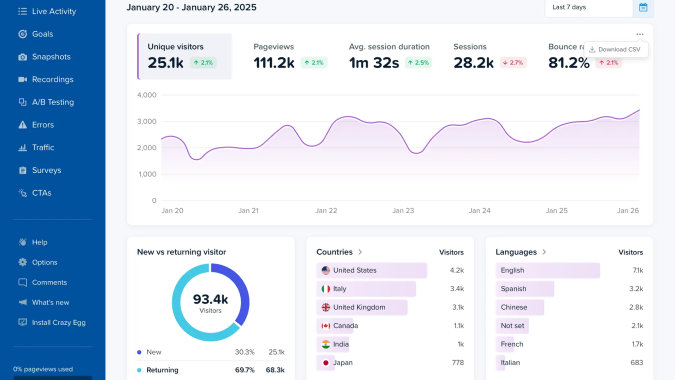Open A/B Testing page

pos(53,102)
